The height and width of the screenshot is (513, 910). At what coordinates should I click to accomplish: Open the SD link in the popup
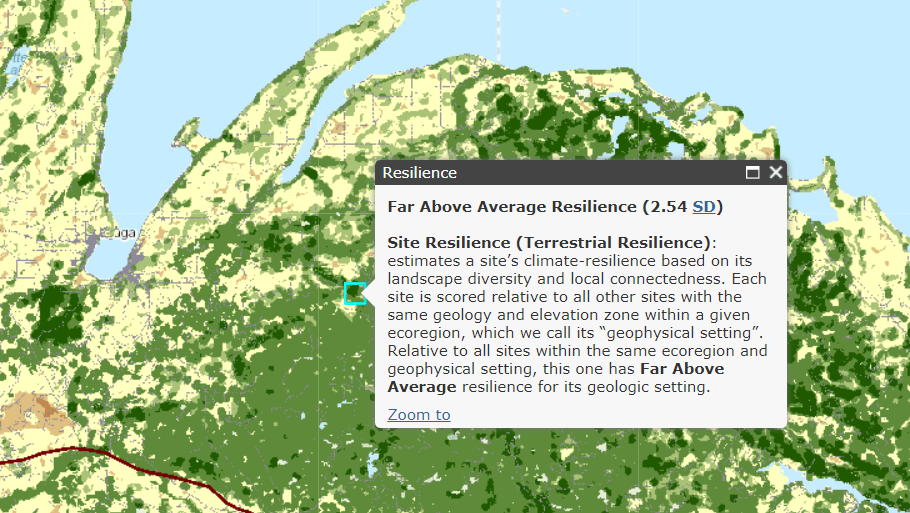point(703,207)
